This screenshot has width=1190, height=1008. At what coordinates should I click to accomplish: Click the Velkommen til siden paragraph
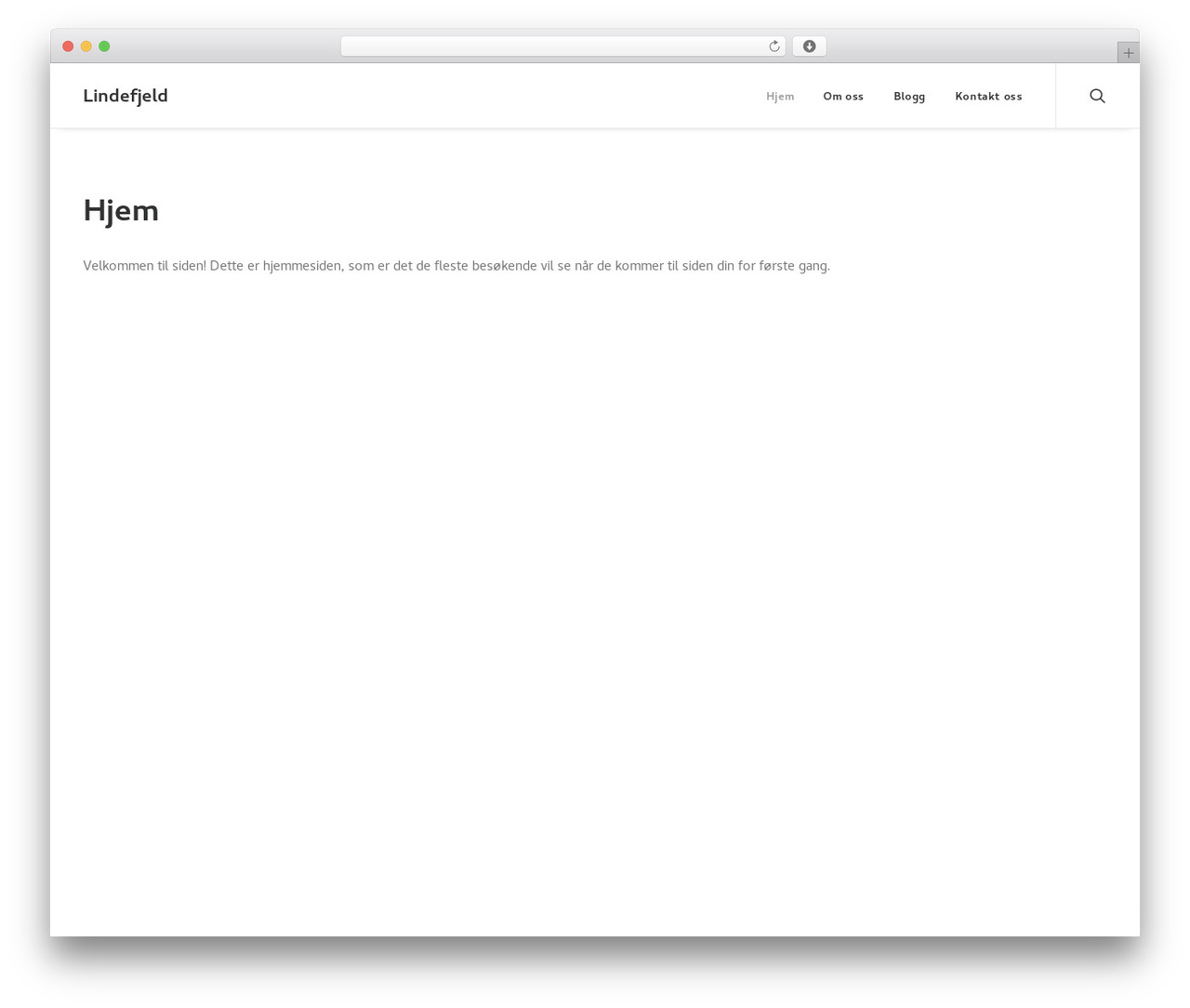click(456, 266)
